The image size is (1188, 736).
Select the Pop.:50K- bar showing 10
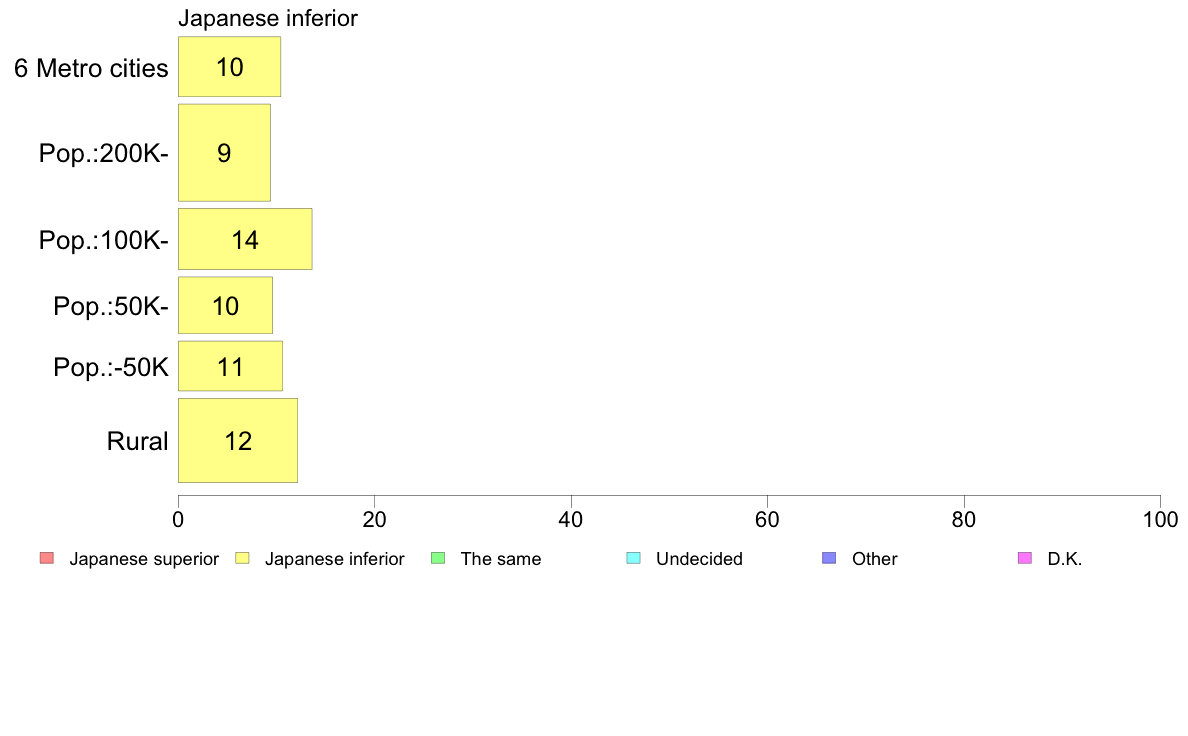(225, 305)
